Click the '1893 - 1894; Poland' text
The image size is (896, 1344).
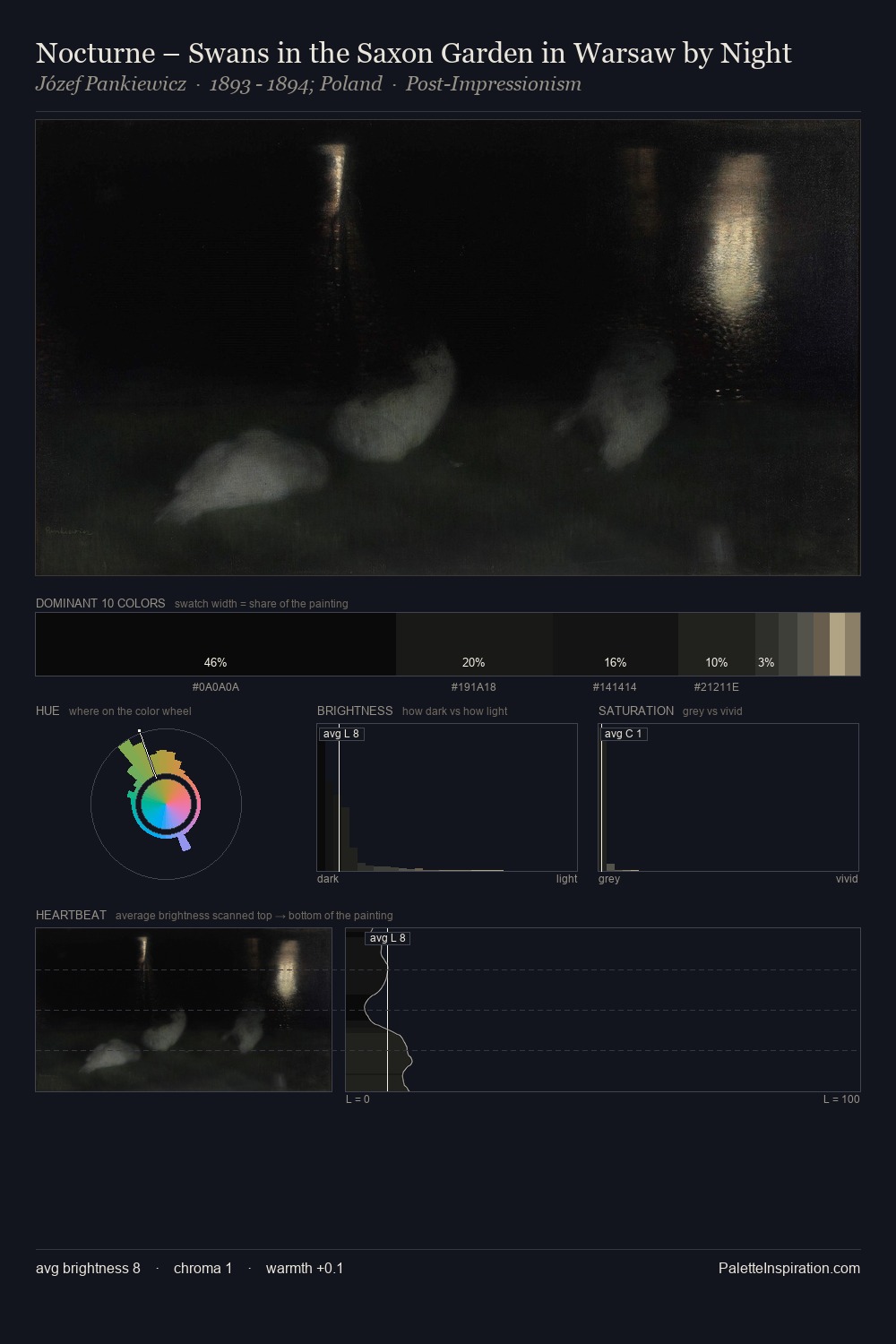pos(296,84)
